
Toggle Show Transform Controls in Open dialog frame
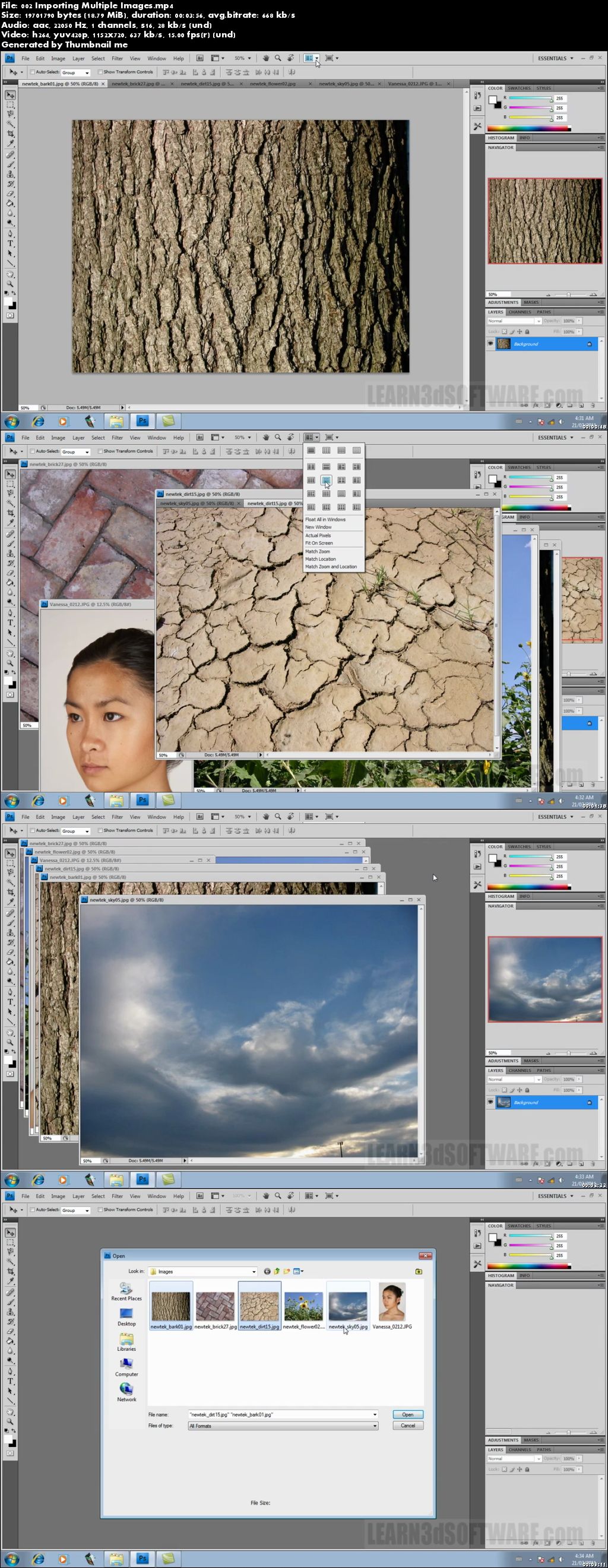[100, 1210]
